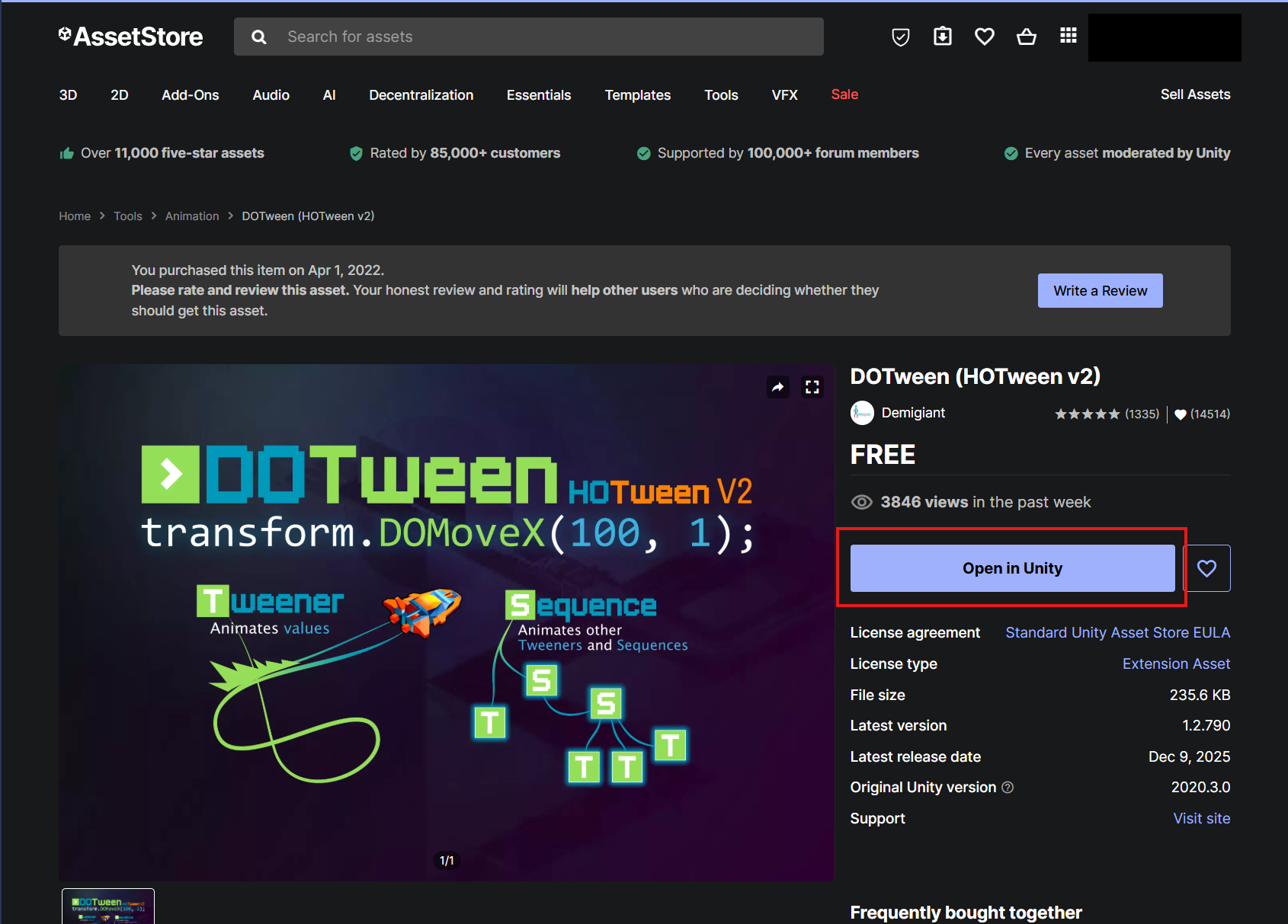This screenshot has height=924, width=1288.
Task: Expand preview image to fullscreen
Action: pos(812,387)
